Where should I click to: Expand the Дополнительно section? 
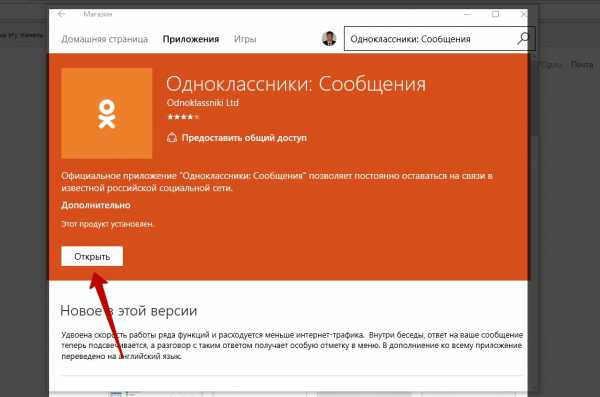click(96, 205)
